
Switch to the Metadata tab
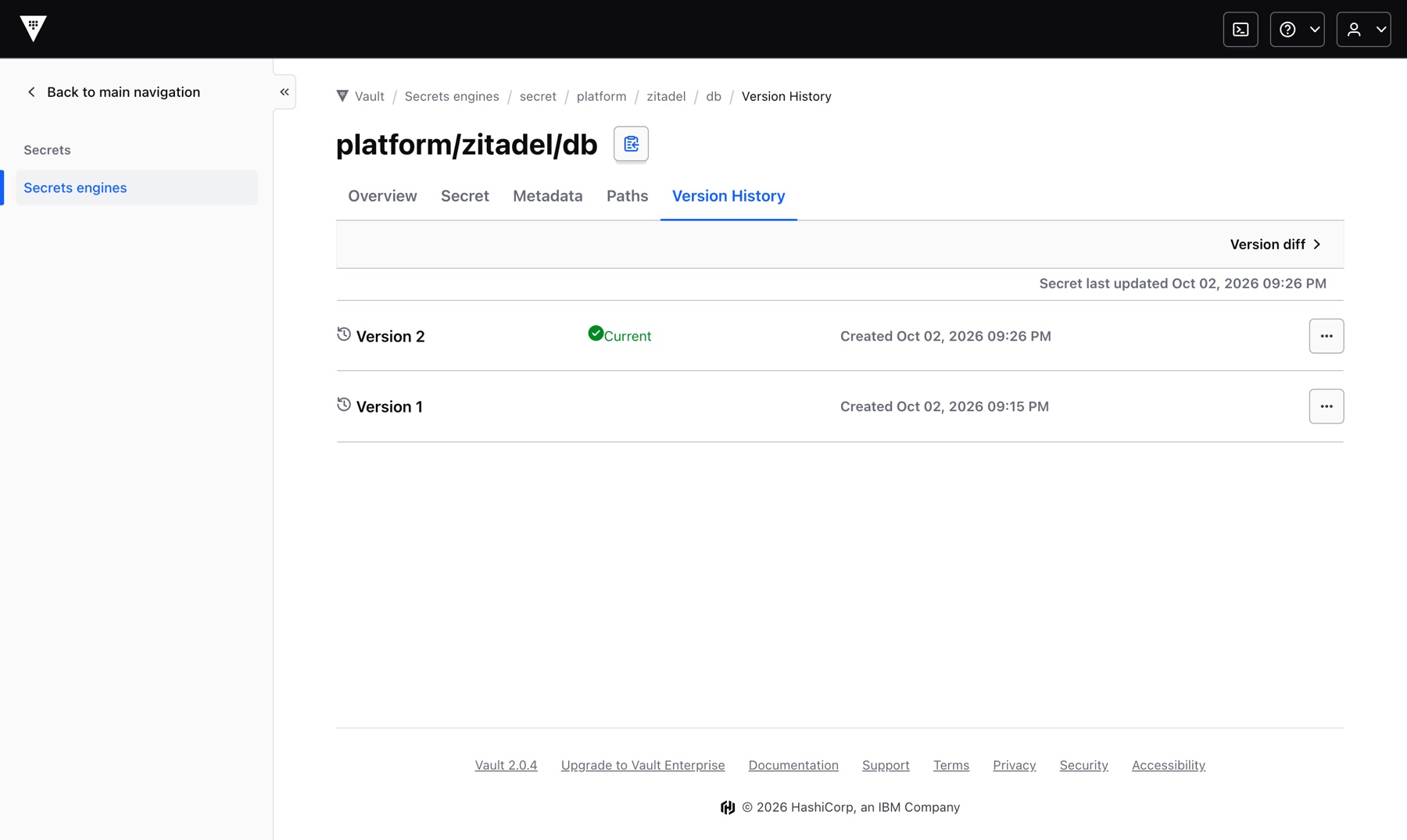pos(548,196)
